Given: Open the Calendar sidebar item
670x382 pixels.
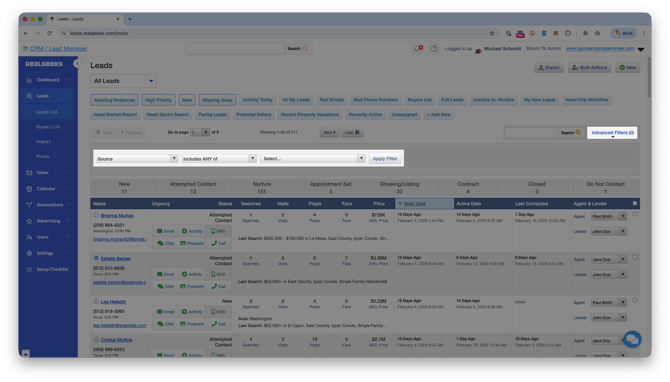Looking at the screenshot, I should pos(48,189).
